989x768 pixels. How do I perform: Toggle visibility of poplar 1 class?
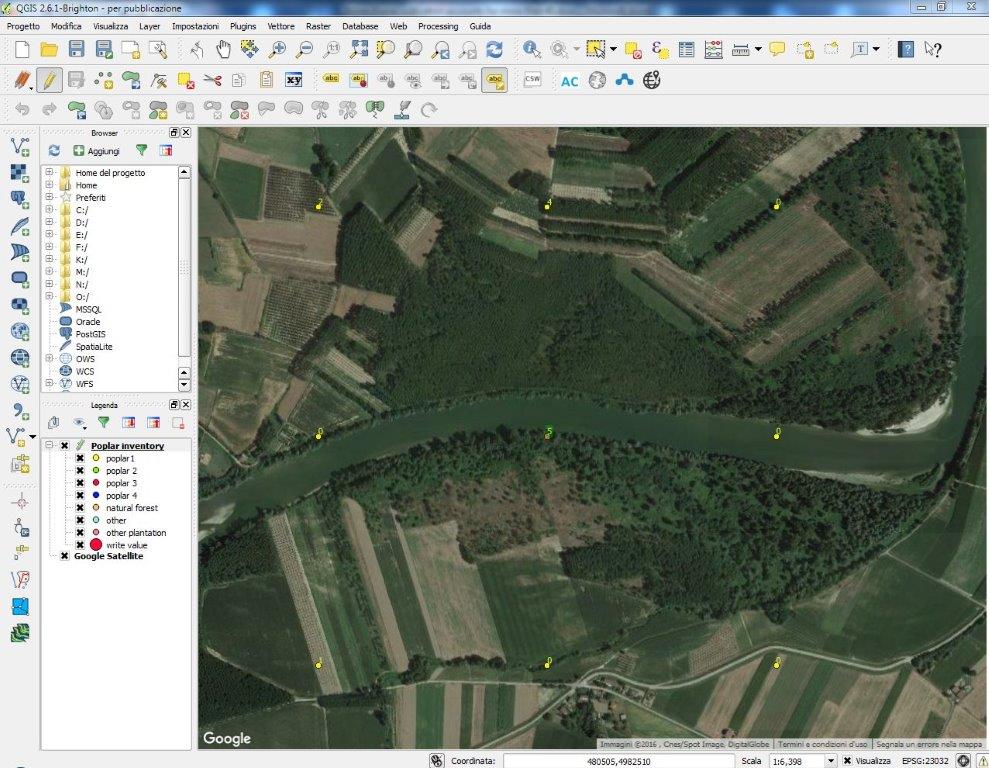click(80, 458)
